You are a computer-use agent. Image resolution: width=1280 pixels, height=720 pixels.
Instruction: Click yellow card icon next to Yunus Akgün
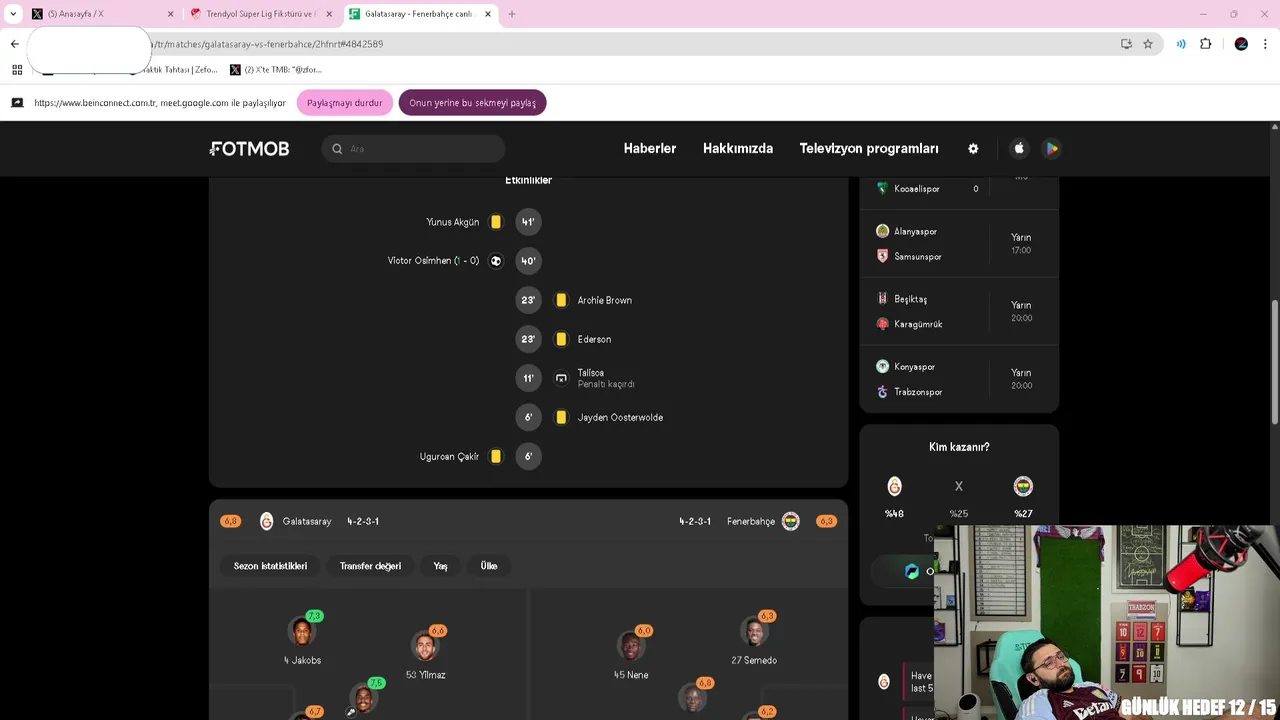495,222
